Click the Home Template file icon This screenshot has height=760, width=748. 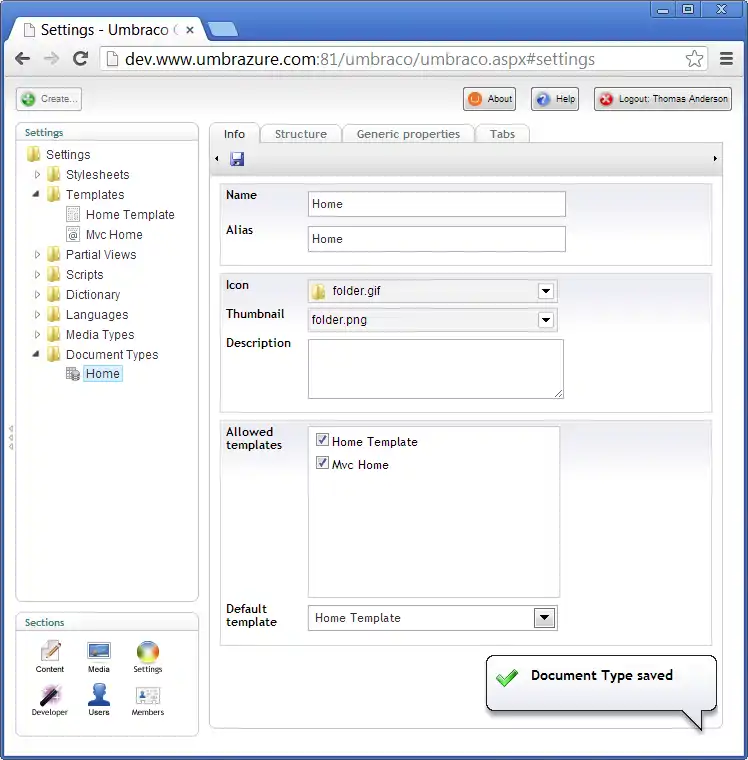click(x=73, y=214)
